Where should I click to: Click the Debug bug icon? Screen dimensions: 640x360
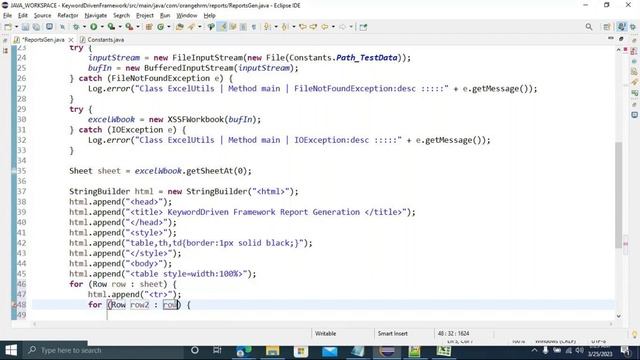(76, 27)
